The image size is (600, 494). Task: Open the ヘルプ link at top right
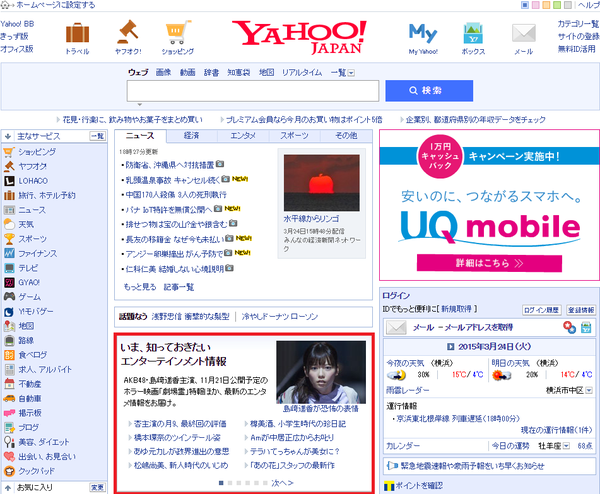[589, 5]
